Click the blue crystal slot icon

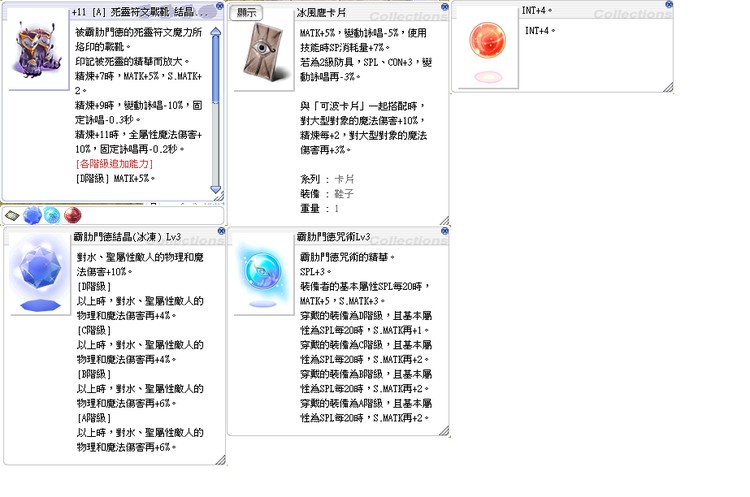point(32,216)
